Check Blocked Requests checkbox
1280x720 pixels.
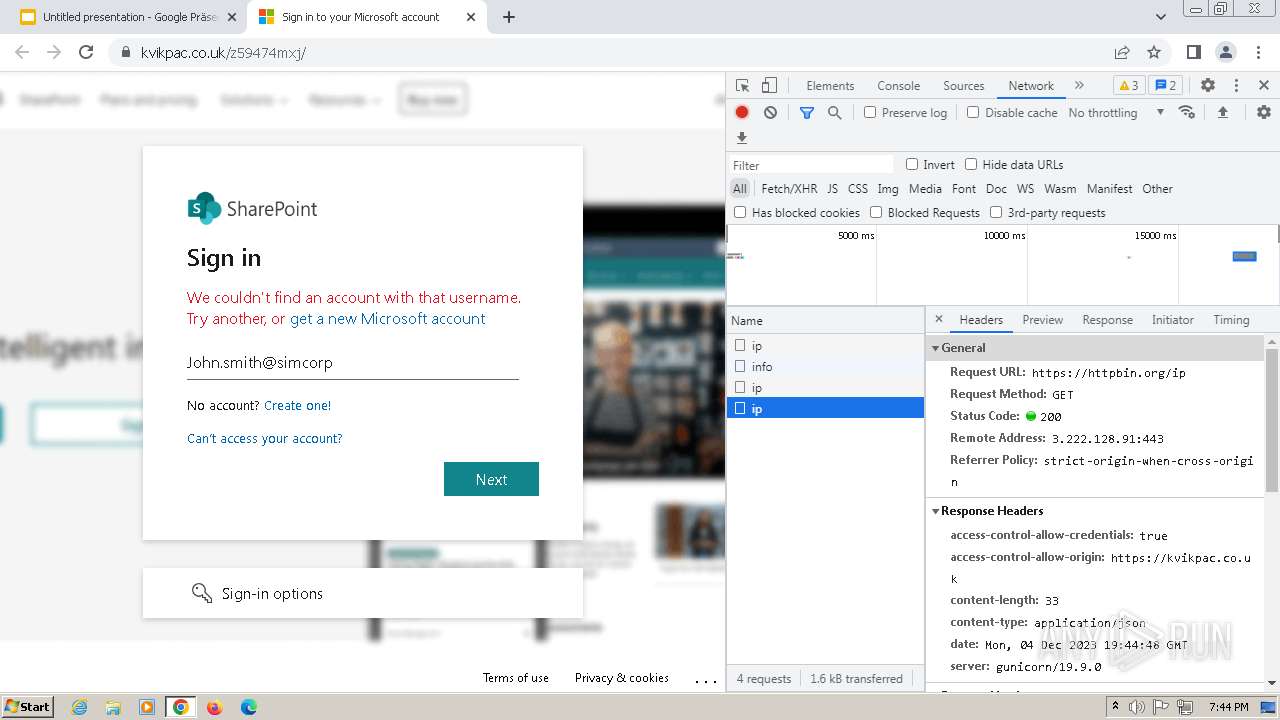pos(876,212)
